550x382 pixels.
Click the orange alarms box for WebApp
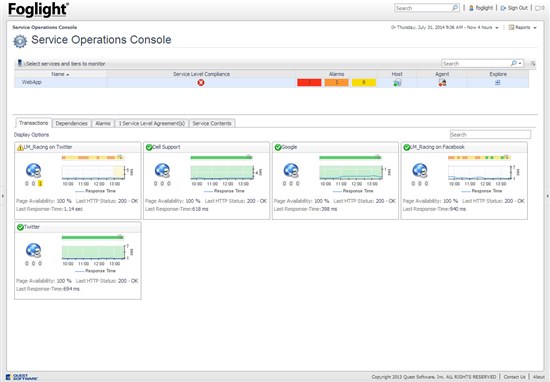tap(336, 82)
